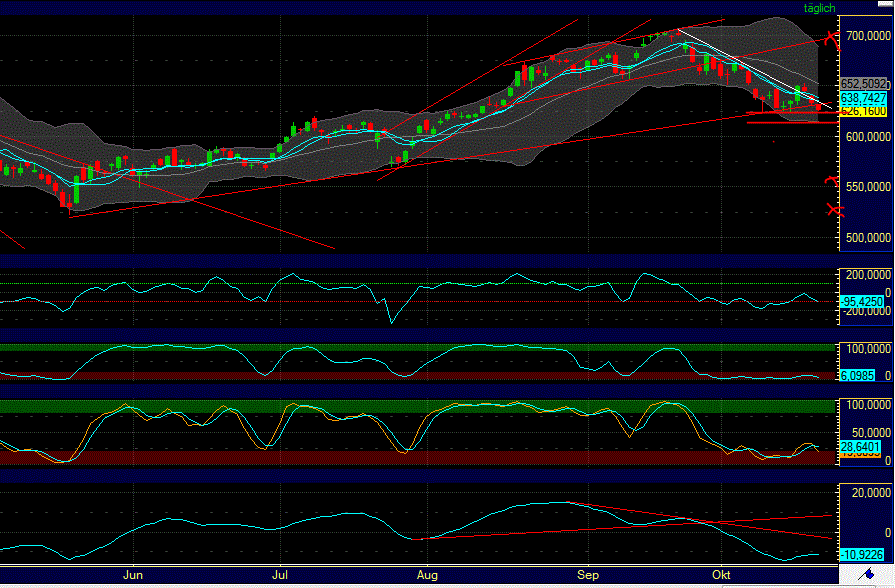Select the Okt axis label

click(x=723, y=575)
